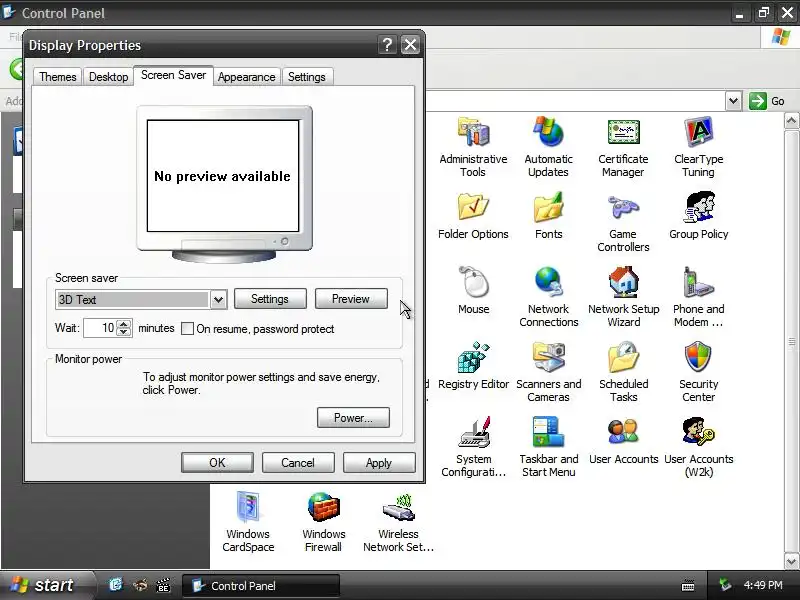Open Phone and Modem icon

698,282
